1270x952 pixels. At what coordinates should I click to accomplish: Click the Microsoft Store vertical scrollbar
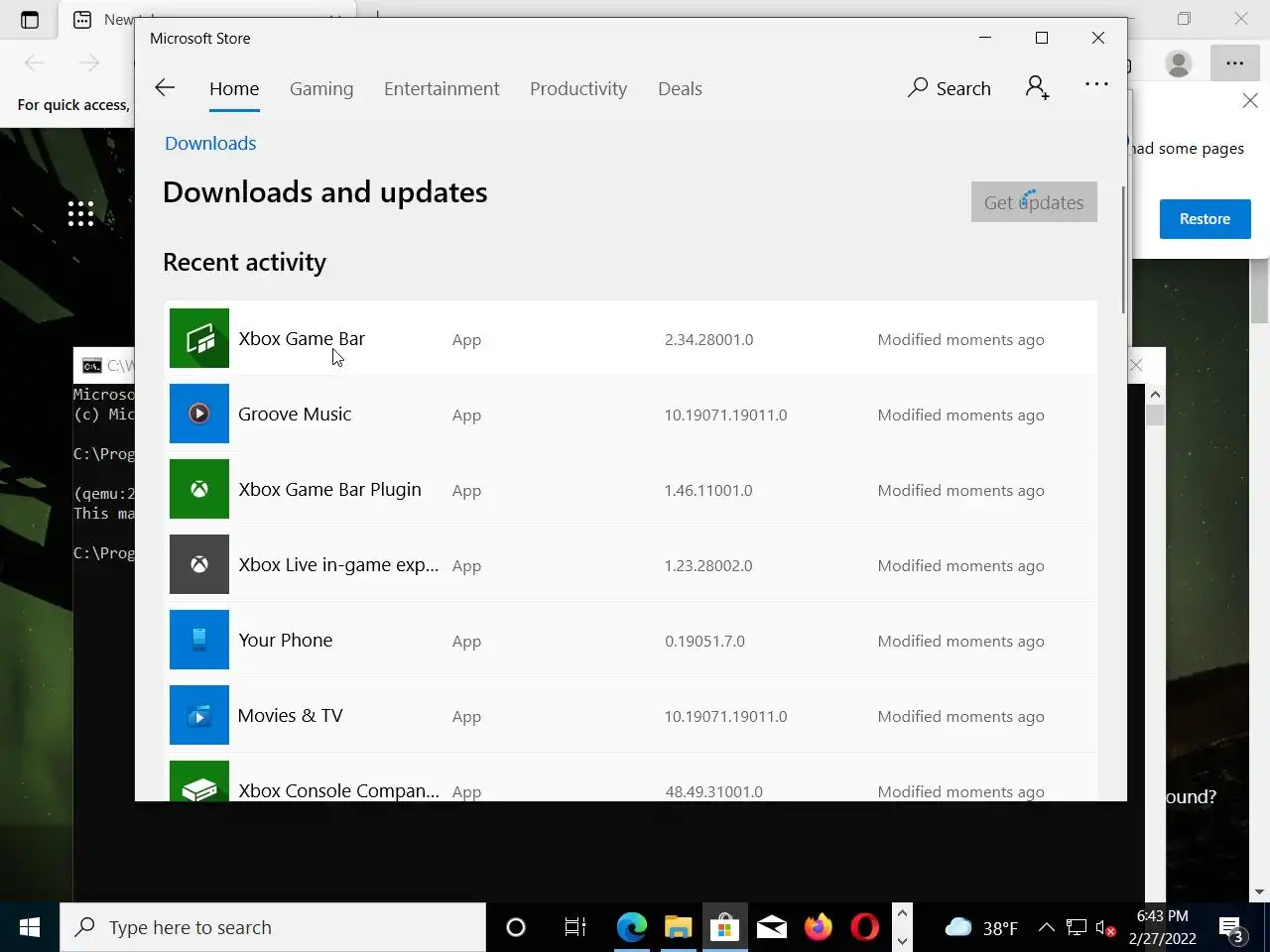pos(1123,248)
